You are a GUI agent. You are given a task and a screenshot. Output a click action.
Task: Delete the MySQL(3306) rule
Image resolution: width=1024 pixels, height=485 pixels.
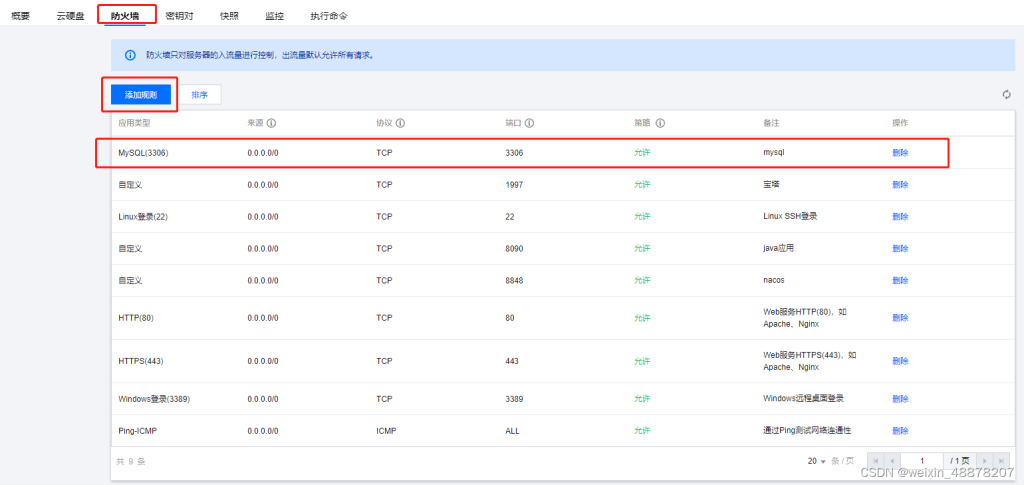(901, 153)
